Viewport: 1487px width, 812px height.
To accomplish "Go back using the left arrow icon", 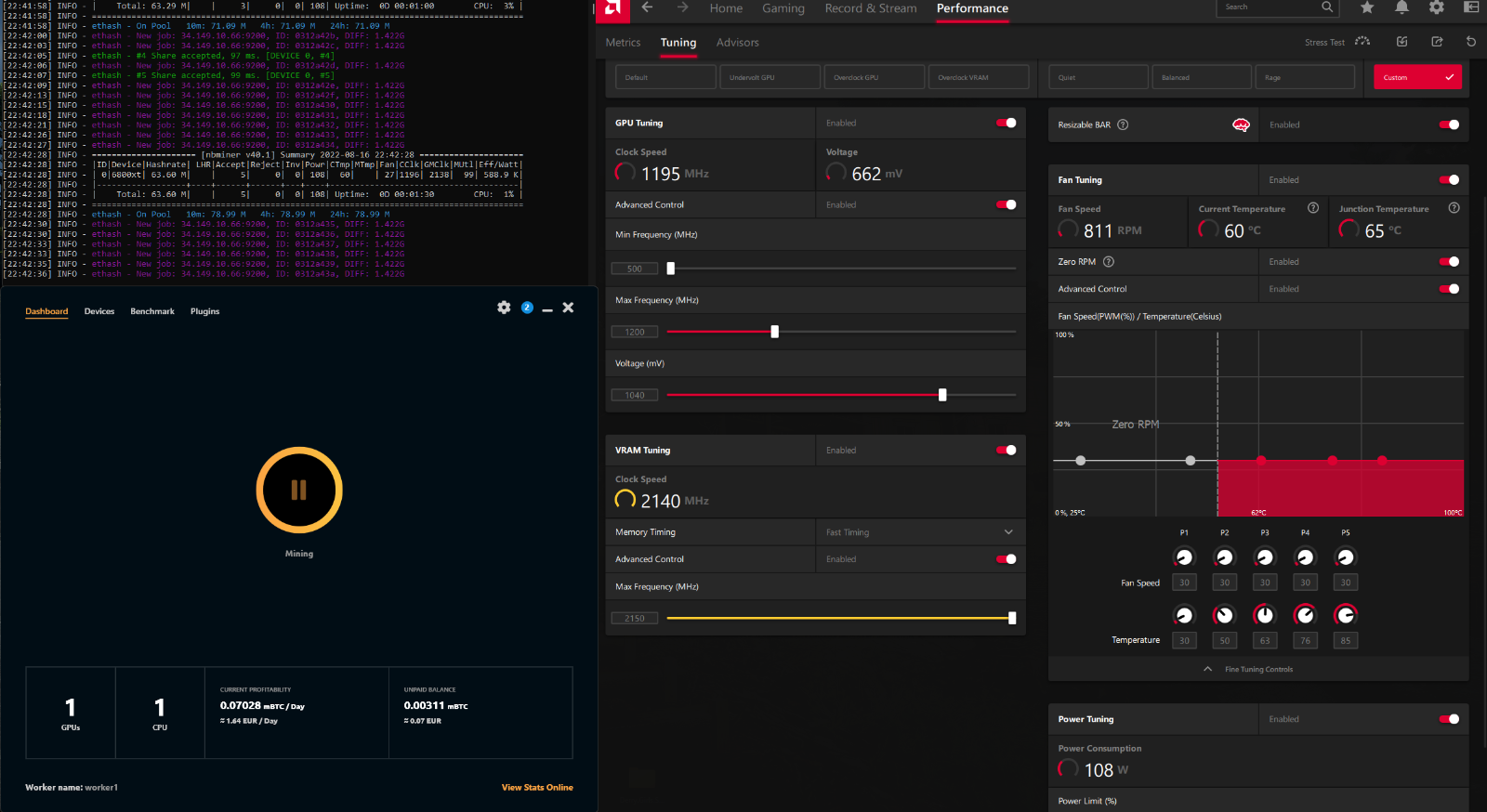I will (x=648, y=7).
